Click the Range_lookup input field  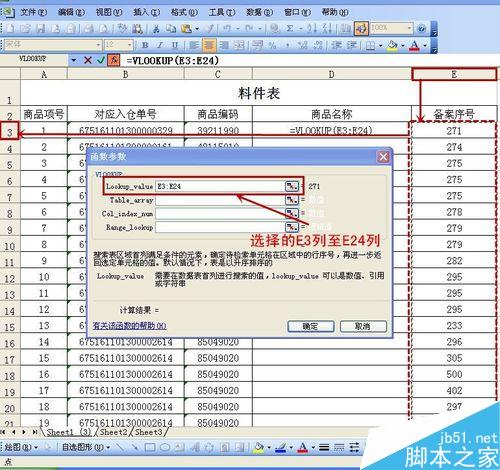click(220, 227)
